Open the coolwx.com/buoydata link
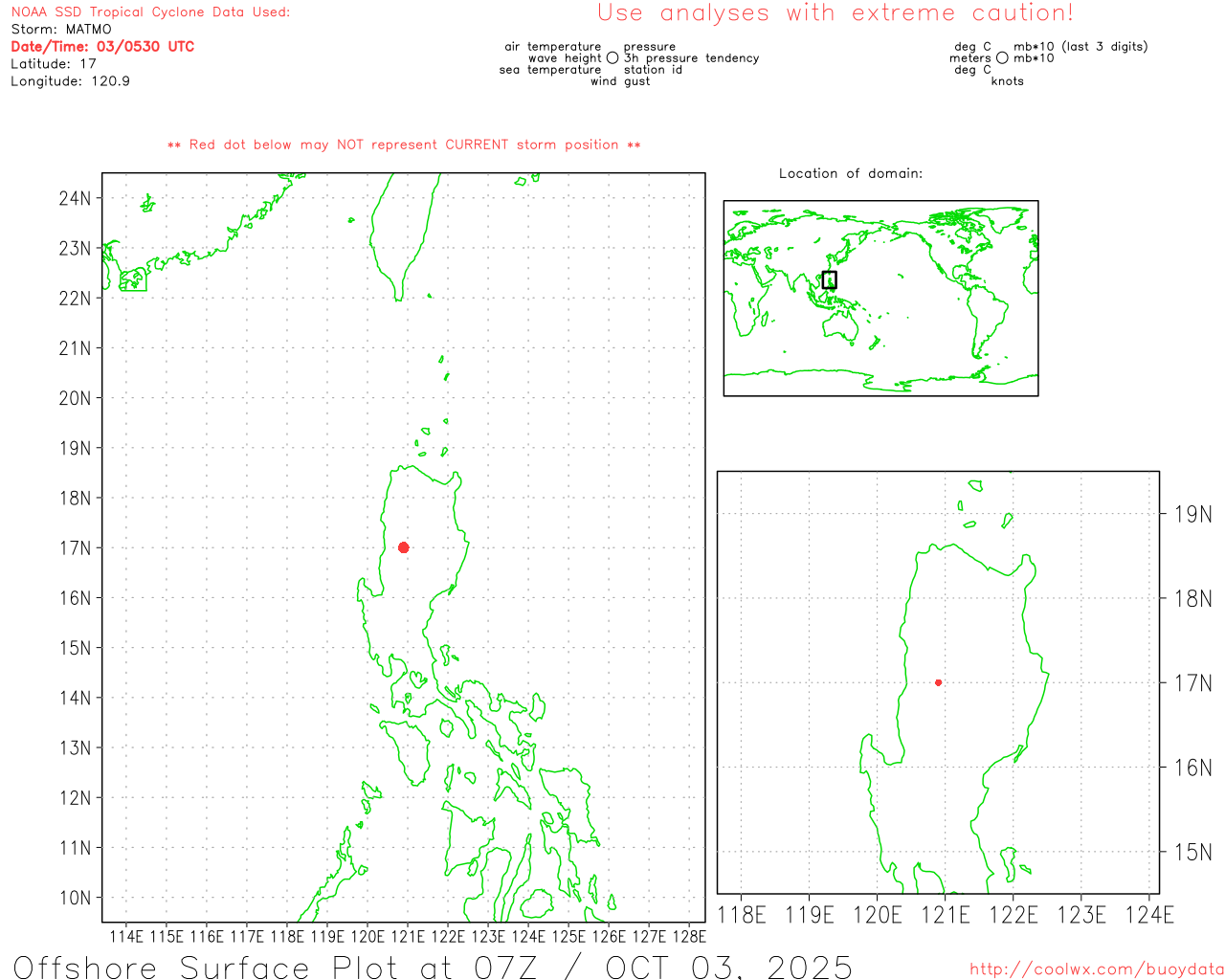1225x980 pixels. pyautogui.click(x=1096, y=969)
